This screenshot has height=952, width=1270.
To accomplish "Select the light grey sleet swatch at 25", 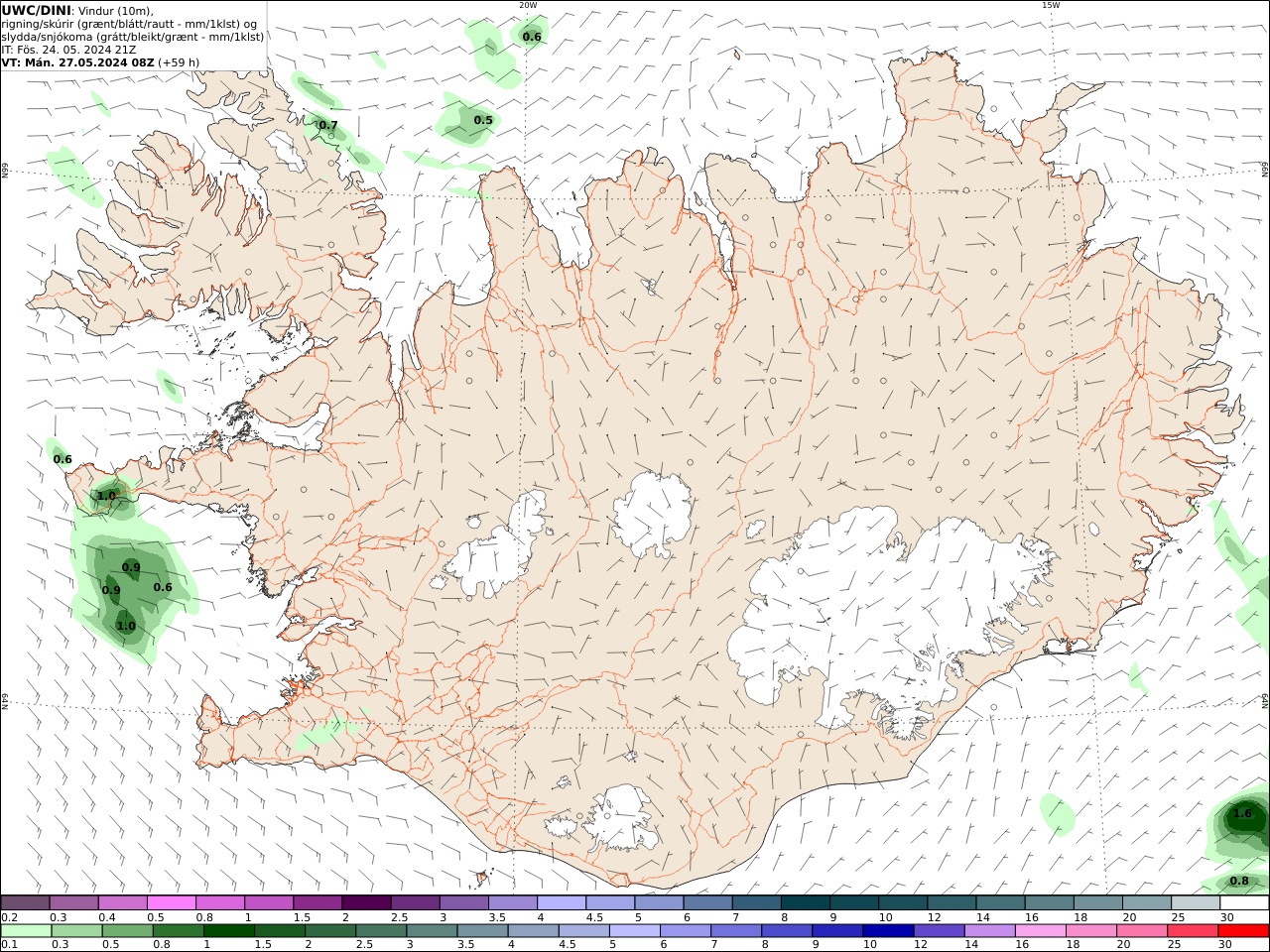I will click(x=1196, y=902).
